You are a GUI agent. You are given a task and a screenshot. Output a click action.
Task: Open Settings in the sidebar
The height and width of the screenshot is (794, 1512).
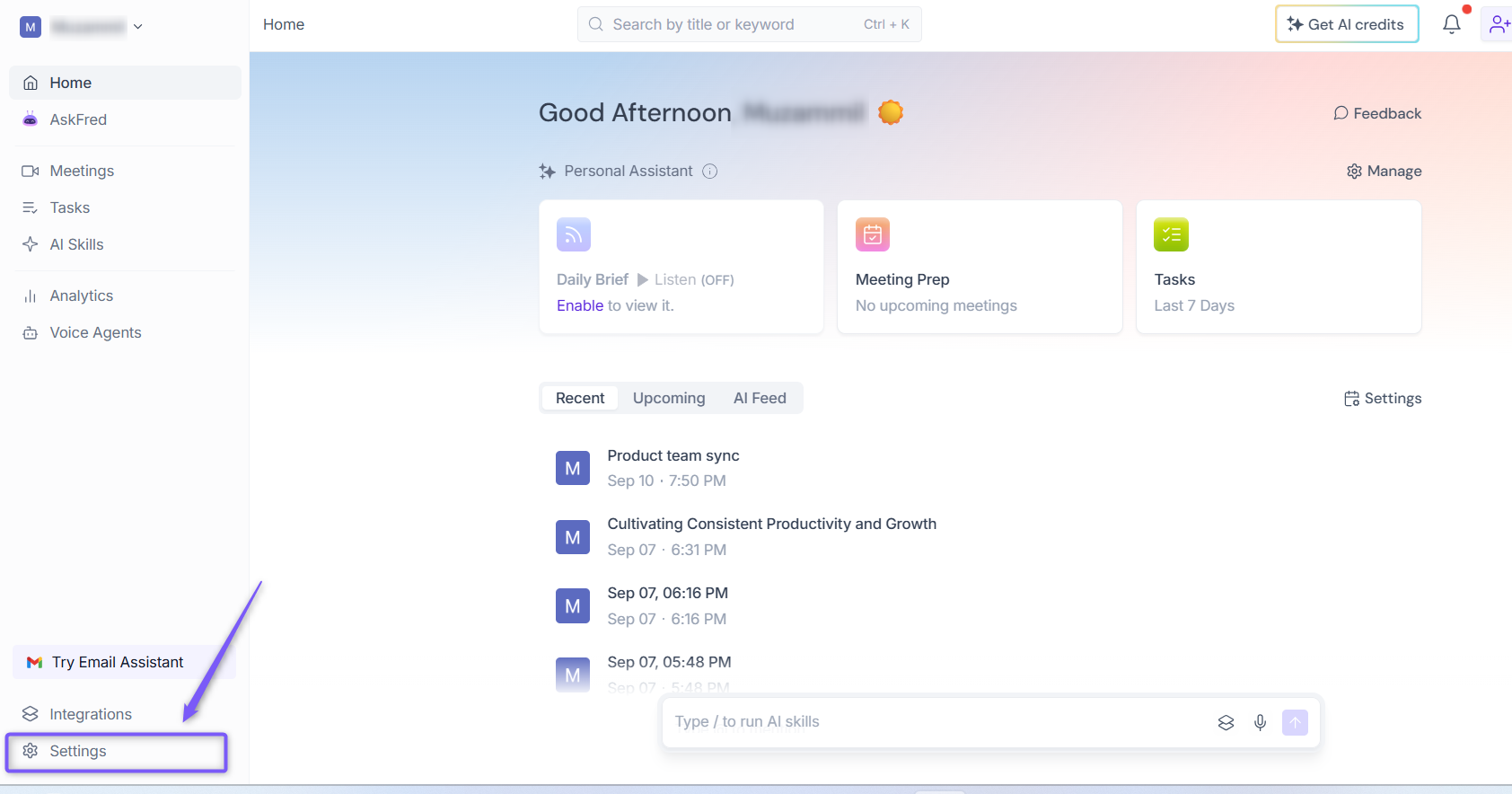point(117,751)
